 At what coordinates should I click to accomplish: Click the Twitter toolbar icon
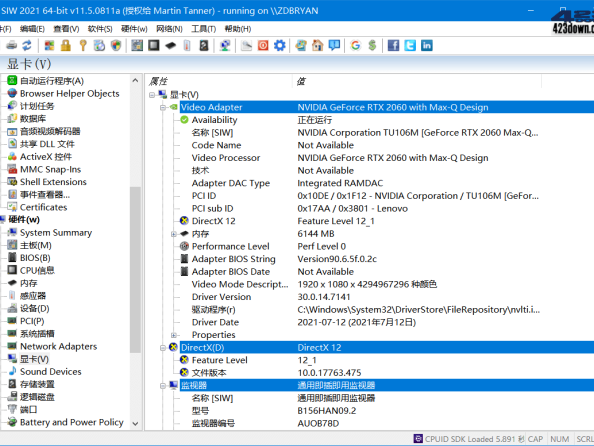[x=410, y=45]
